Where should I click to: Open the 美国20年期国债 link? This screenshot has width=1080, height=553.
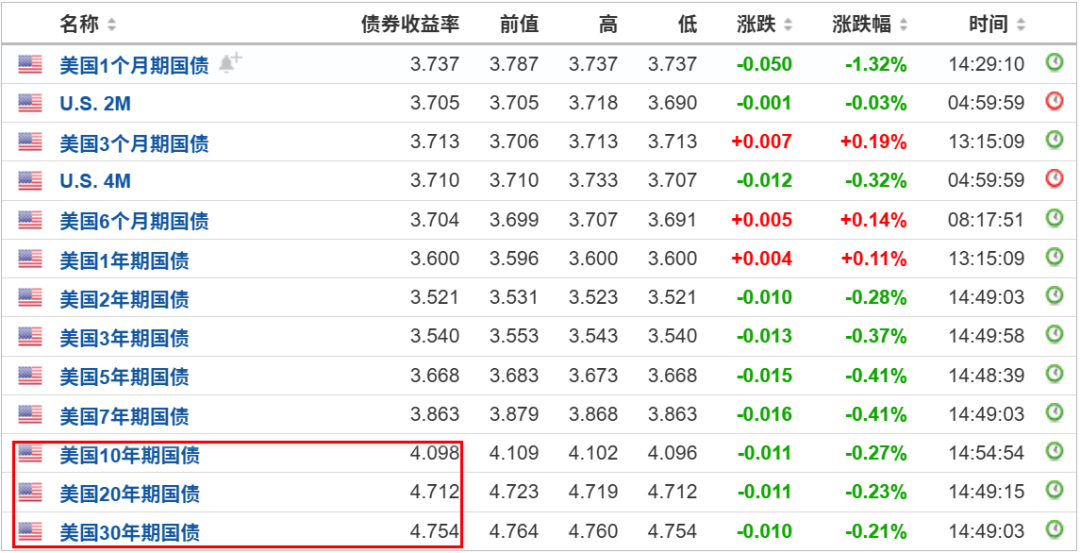[x=129, y=494]
